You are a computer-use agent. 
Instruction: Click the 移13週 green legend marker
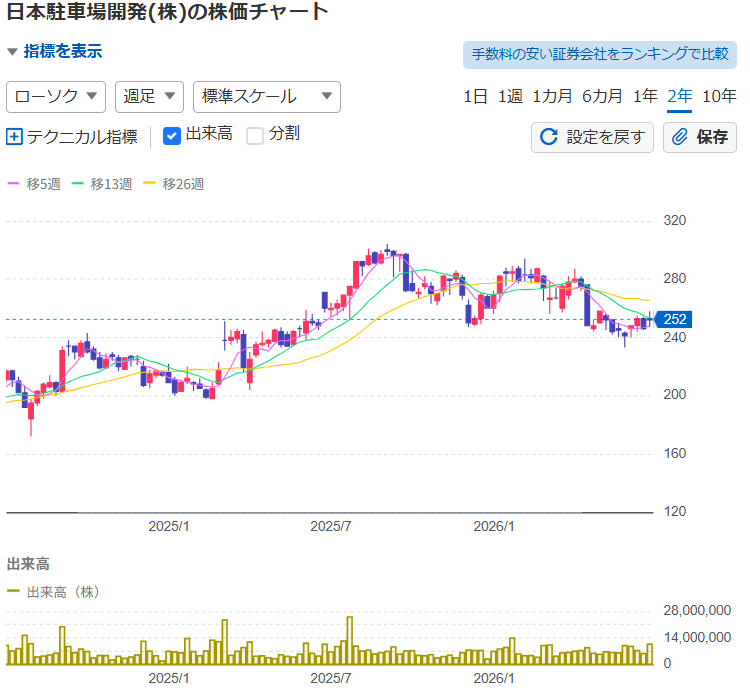tap(77, 184)
